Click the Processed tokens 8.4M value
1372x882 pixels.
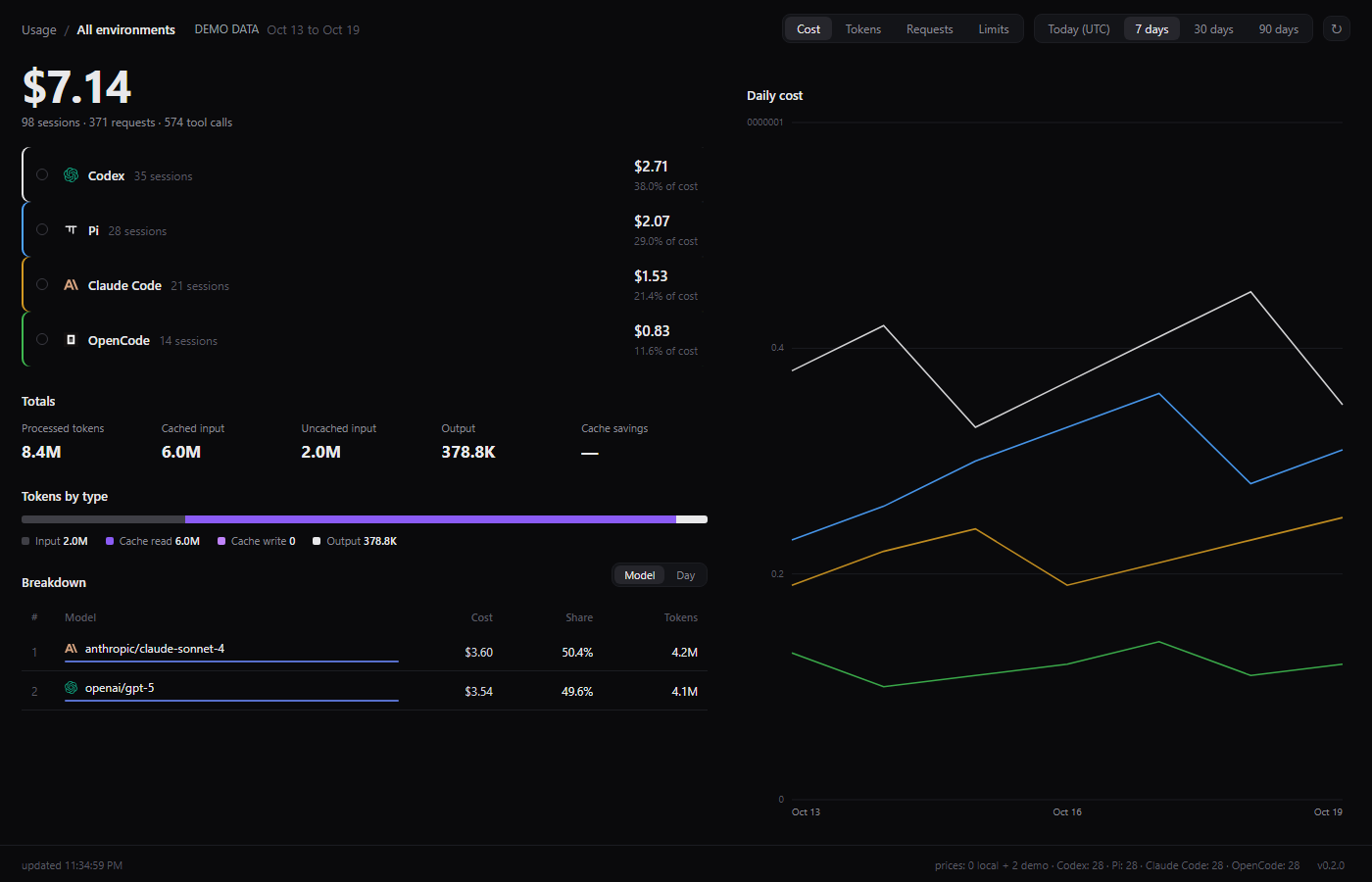click(x=41, y=452)
